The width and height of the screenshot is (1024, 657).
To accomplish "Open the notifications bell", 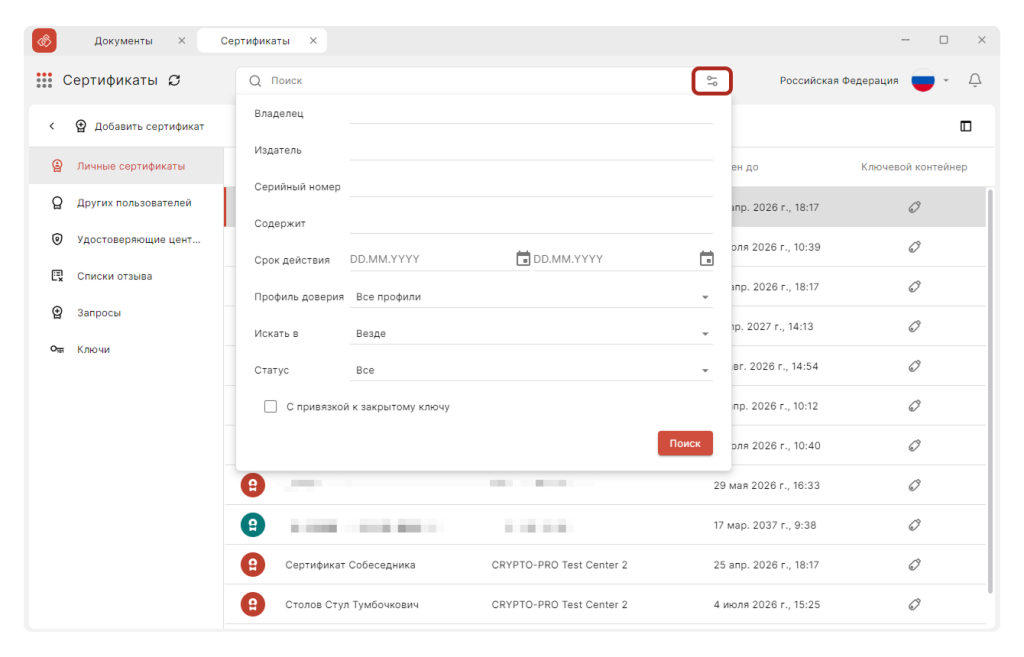I will click(x=974, y=80).
